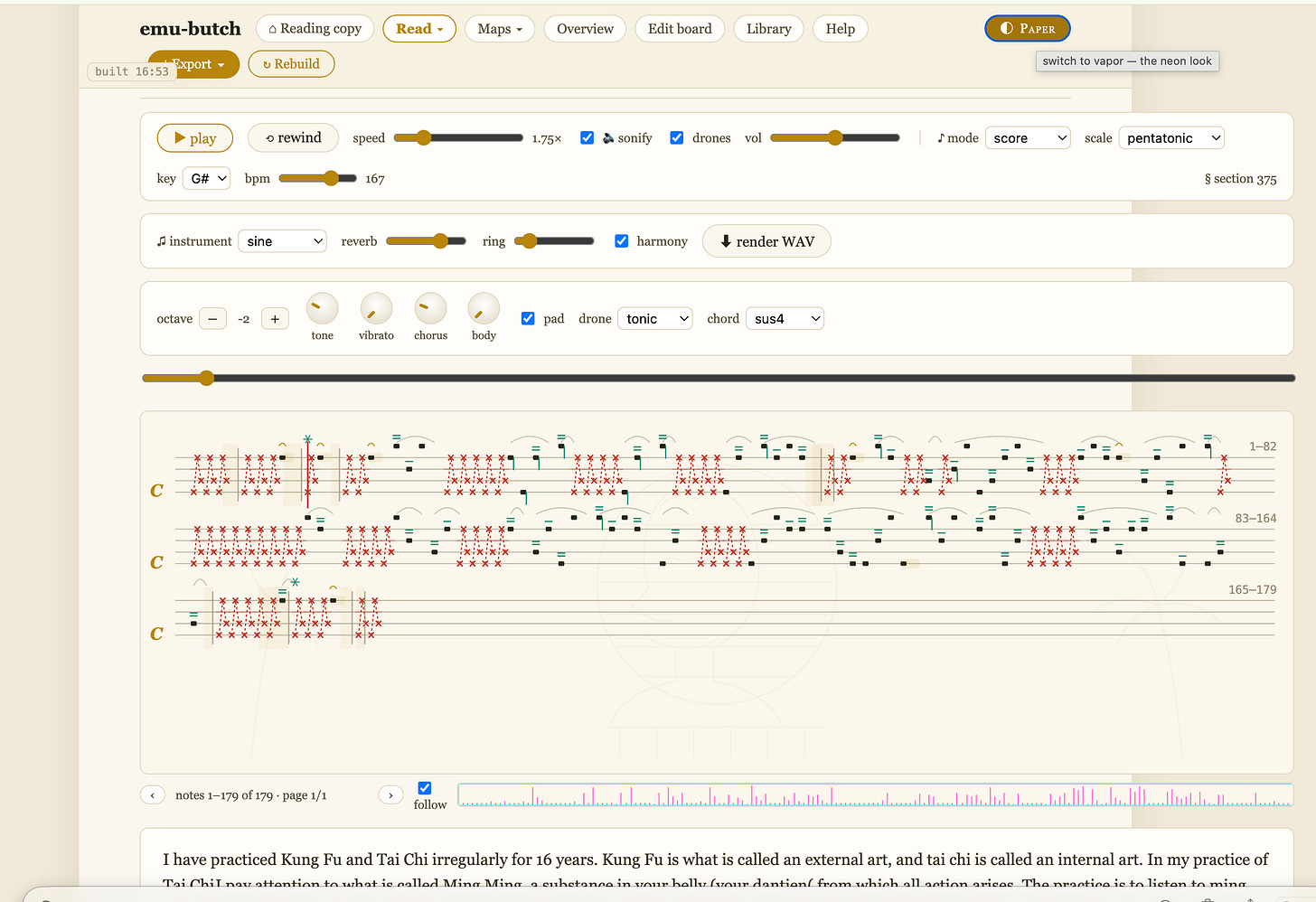
Task: Click the pink note histogram minimap
Action: 876,795
